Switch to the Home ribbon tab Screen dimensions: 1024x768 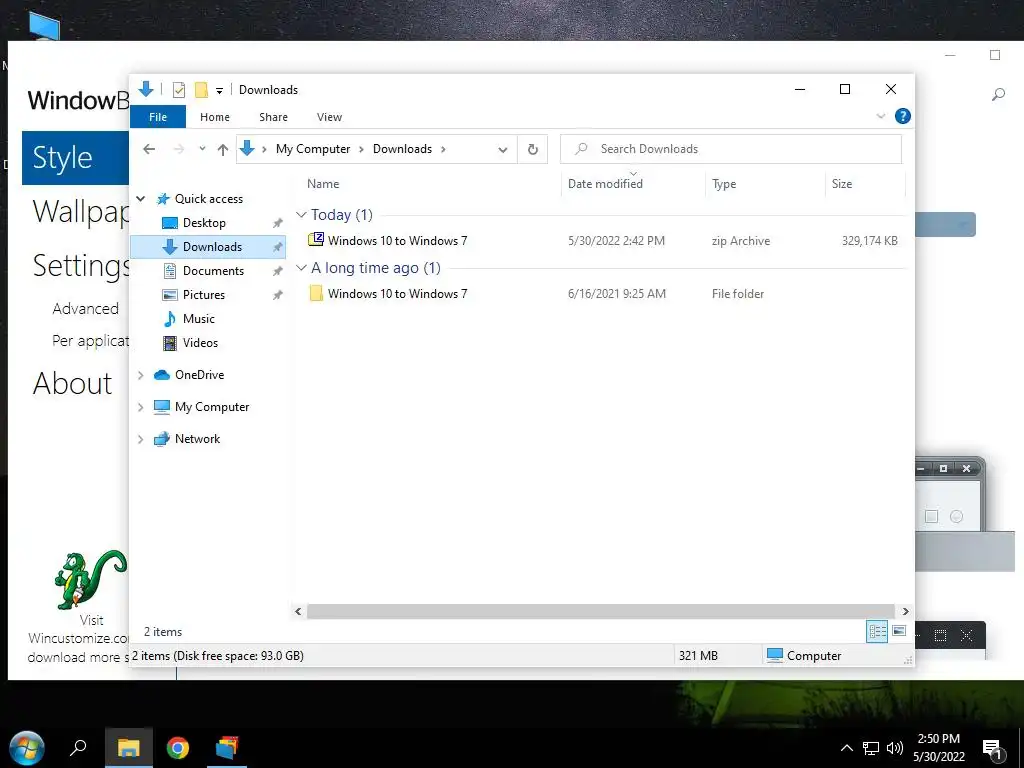(x=215, y=117)
